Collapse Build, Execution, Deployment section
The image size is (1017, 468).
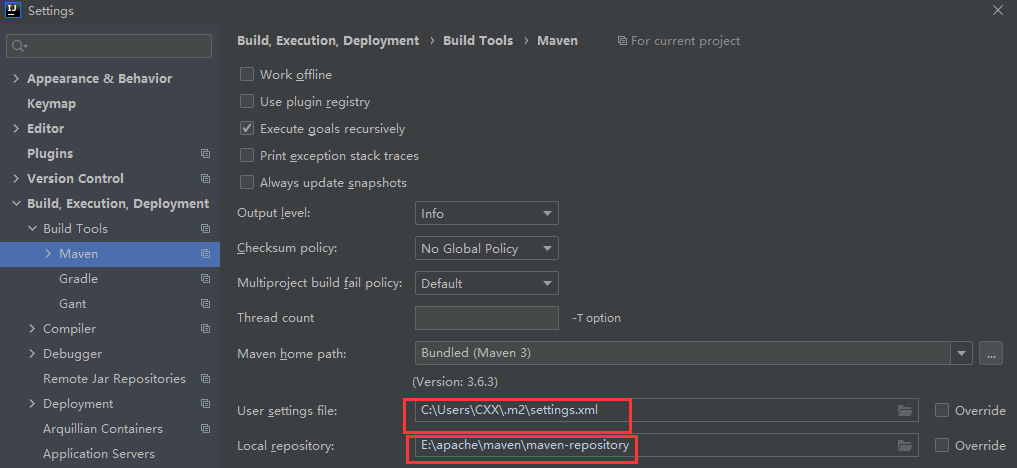coord(16,204)
